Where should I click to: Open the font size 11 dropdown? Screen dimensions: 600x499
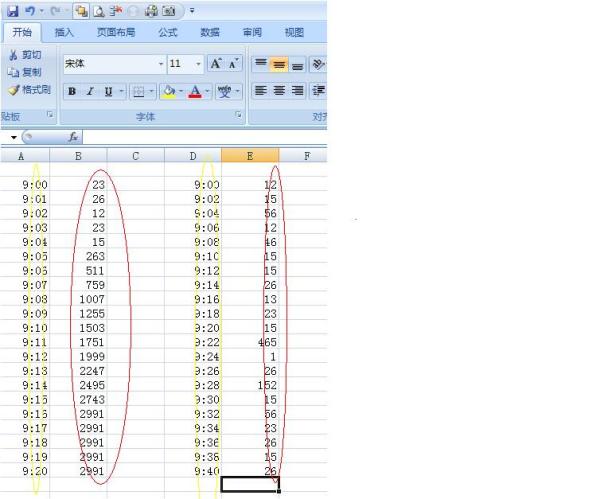pos(198,64)
